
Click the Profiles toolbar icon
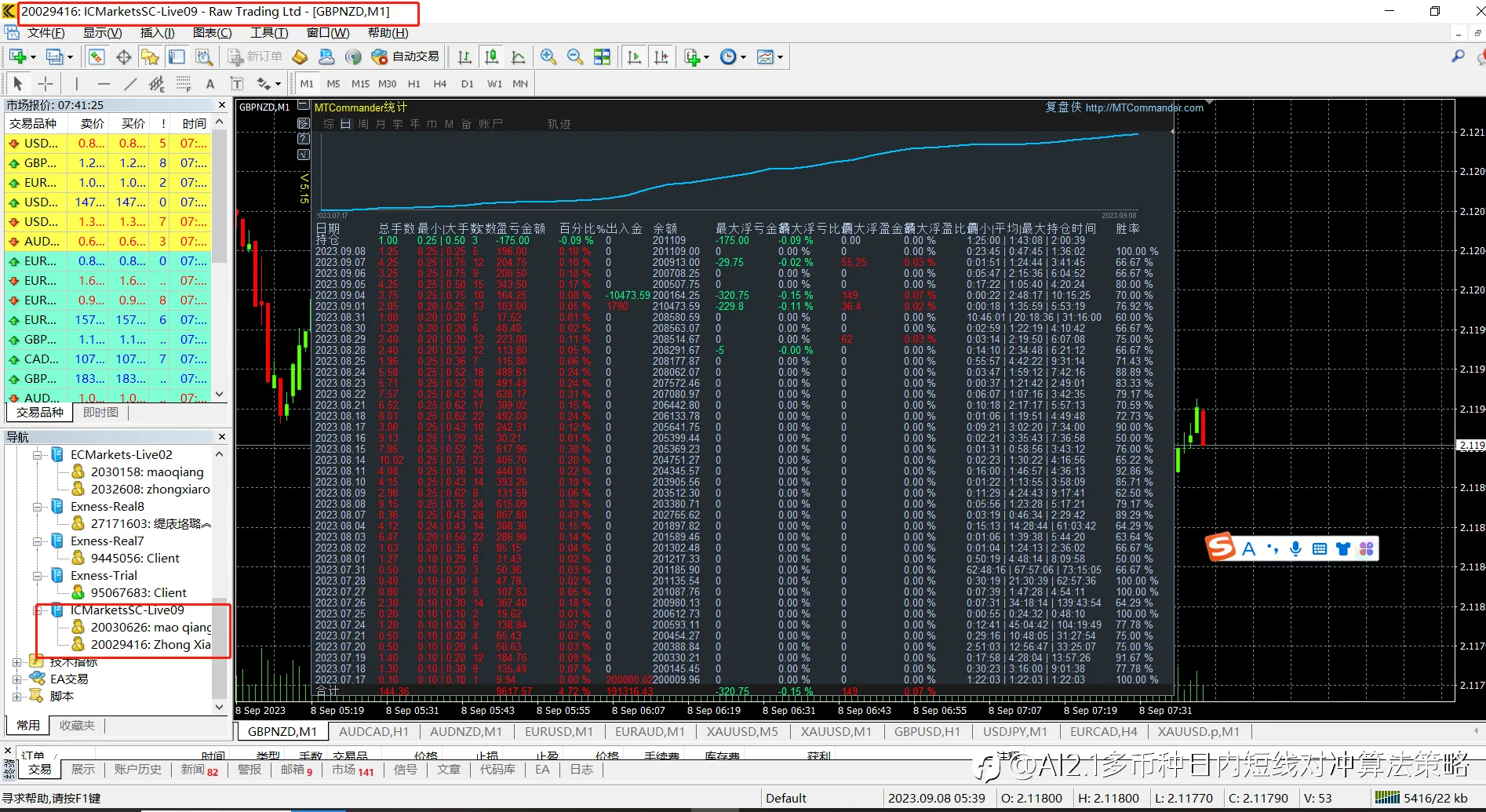click(x=55, y=56)
